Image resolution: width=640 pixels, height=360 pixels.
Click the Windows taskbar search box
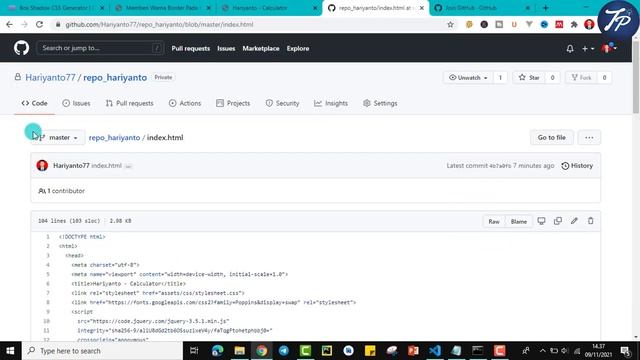(102, 351)
